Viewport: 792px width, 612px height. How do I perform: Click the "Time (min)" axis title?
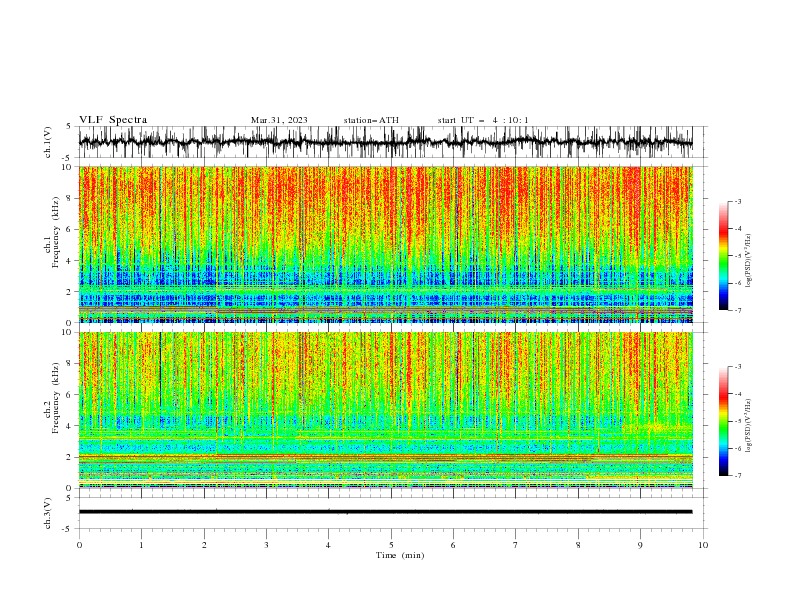[400, 555]
